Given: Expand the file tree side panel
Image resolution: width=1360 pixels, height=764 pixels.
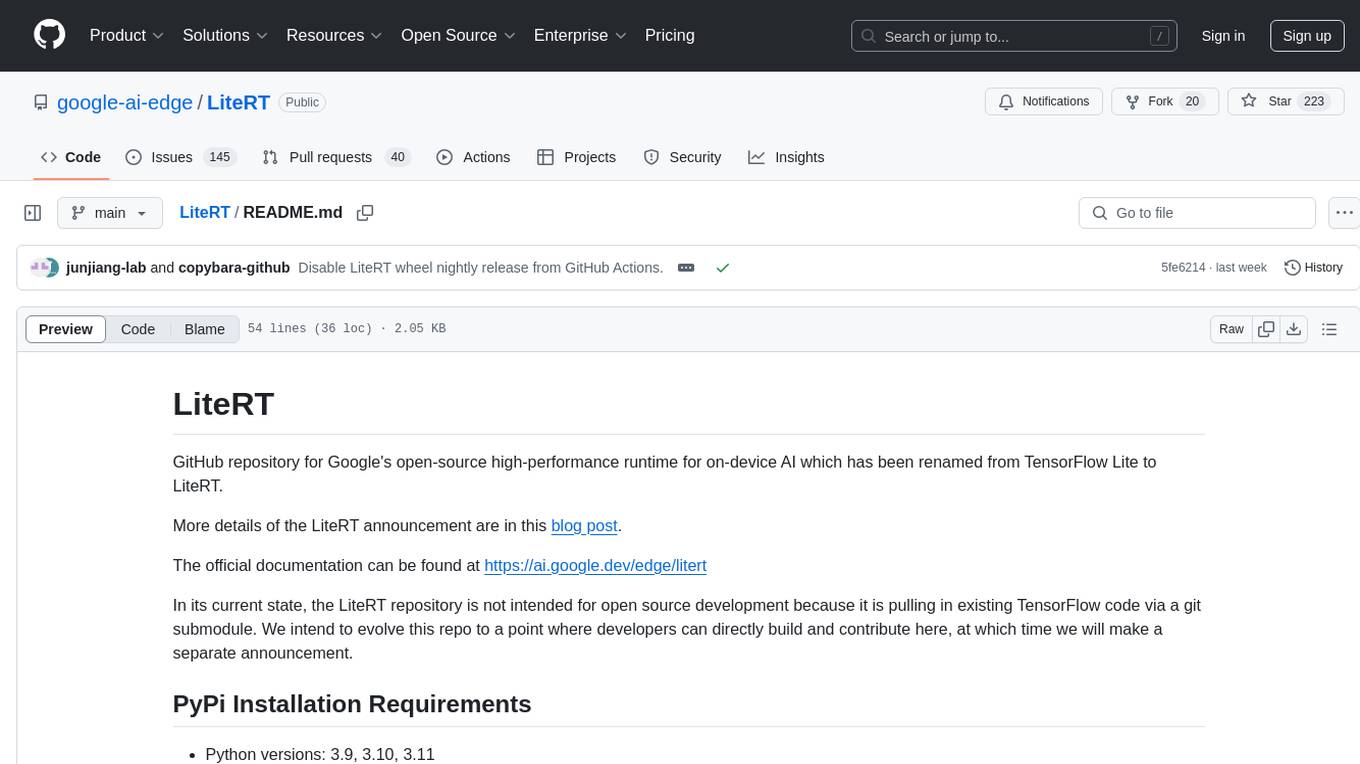Looking at the screenshot, I should pos(33,213).
